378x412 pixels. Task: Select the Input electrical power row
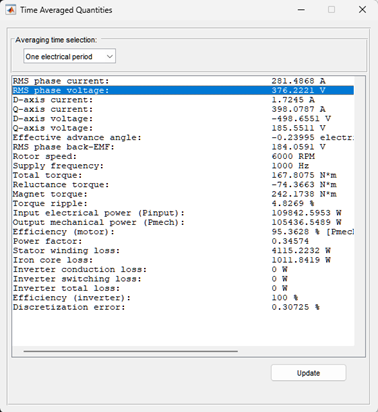point(183,213)
